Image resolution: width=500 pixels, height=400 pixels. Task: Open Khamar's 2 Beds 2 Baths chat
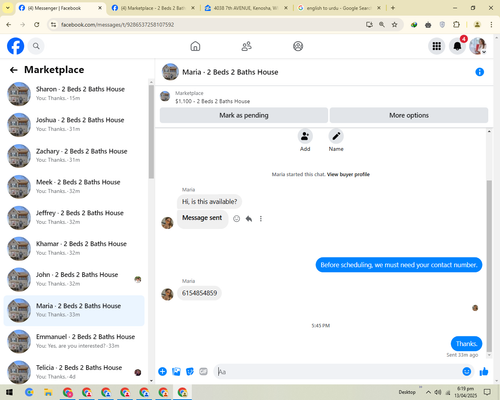coord(74,248)
